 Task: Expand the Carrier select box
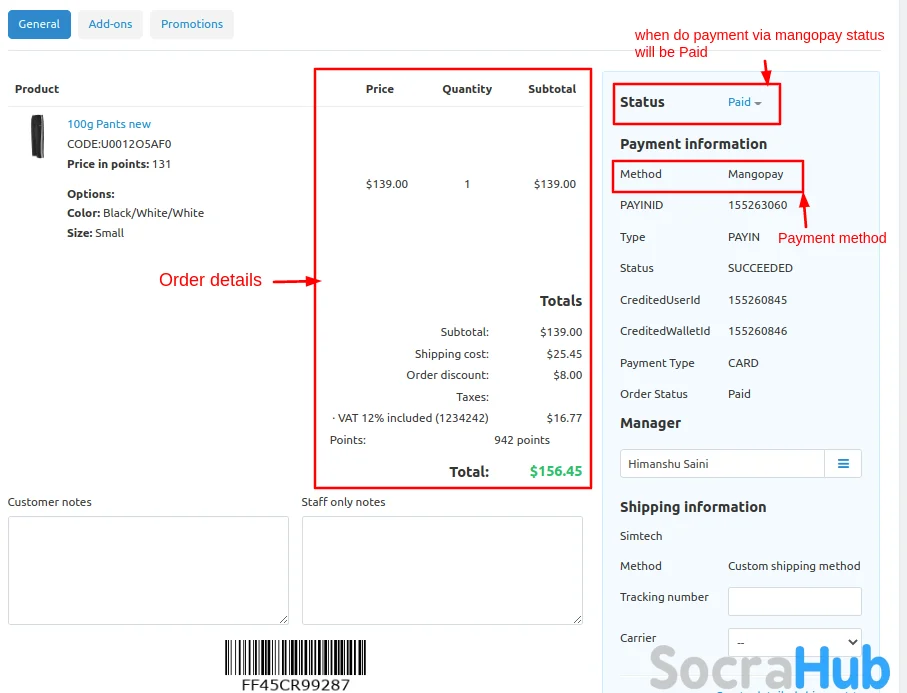click(x=794, y=640)
